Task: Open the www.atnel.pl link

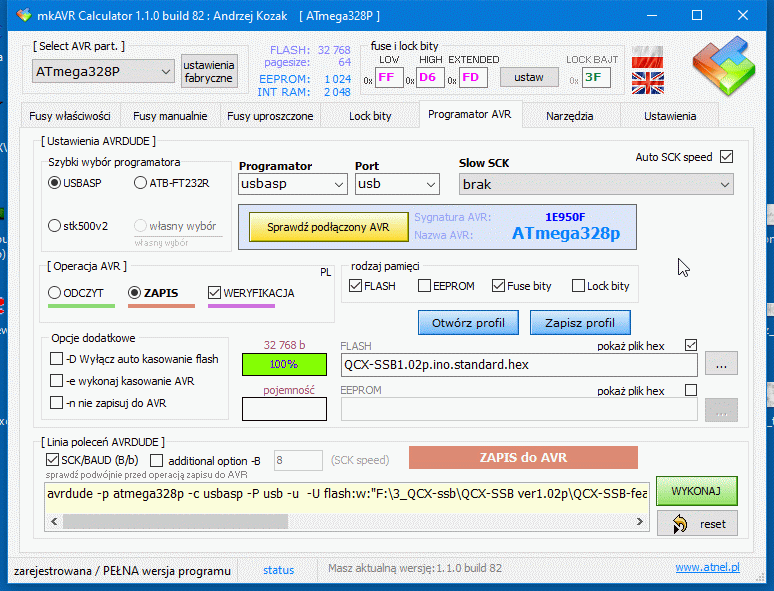Action: [x=707, y=568]
